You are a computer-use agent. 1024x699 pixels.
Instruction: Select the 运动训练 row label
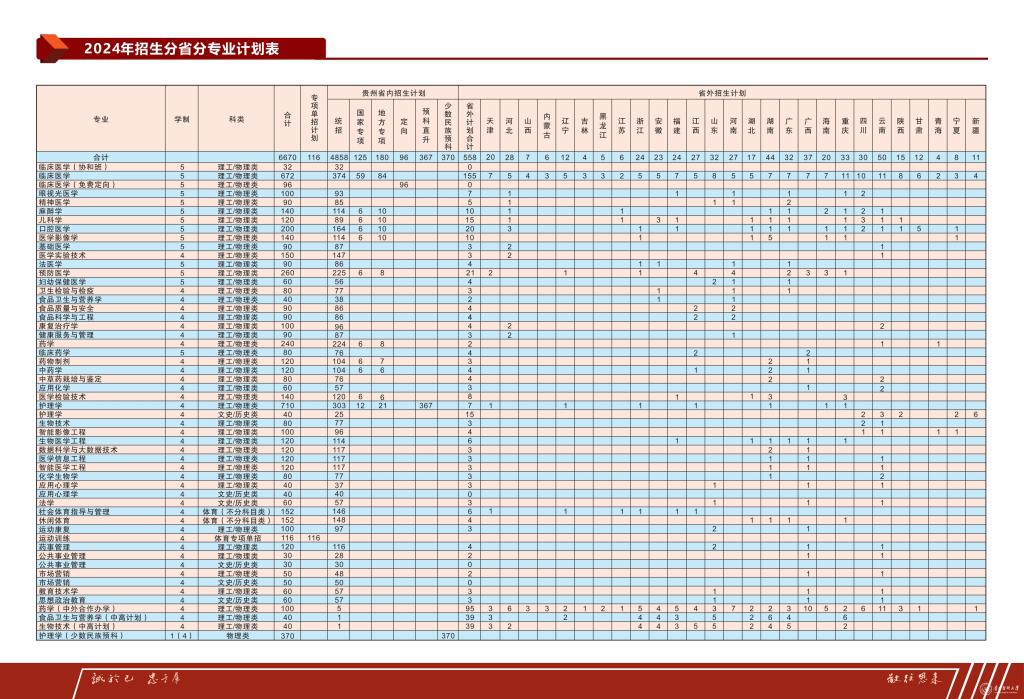tap(54, 538)
